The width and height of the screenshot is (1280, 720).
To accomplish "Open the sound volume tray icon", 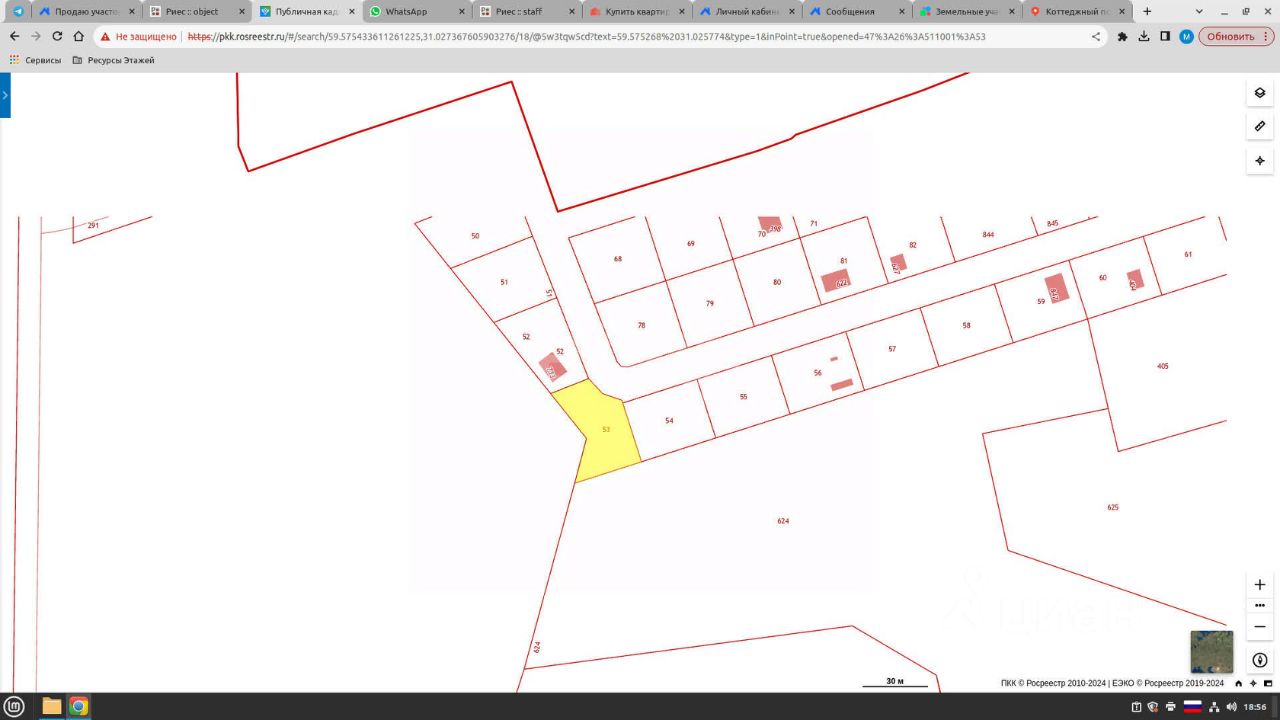I will click(1230, 707).
